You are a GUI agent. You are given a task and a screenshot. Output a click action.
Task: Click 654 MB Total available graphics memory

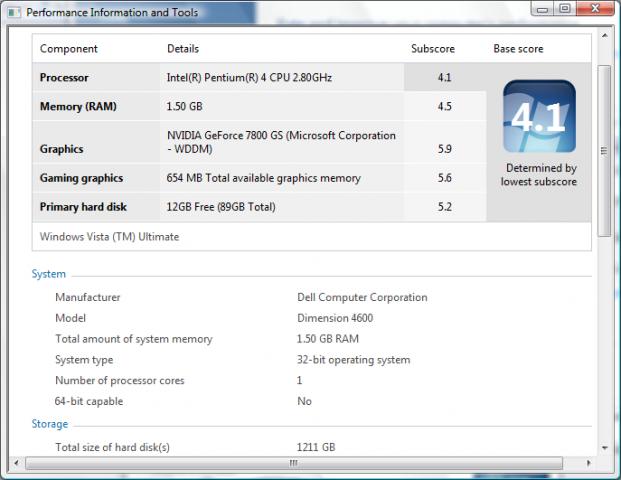264,178
